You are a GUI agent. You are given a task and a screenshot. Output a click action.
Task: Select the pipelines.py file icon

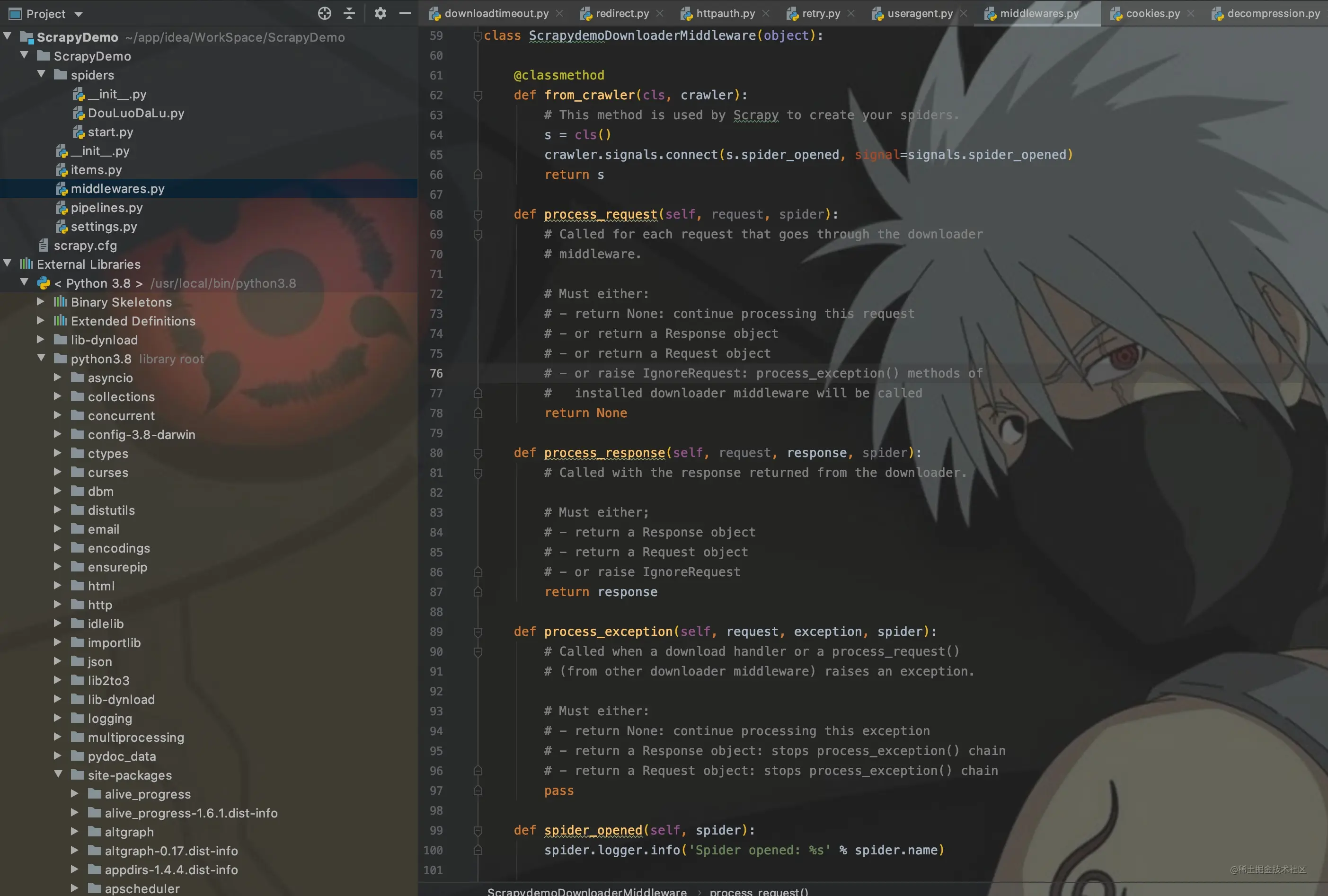click(x=62, y=207)
